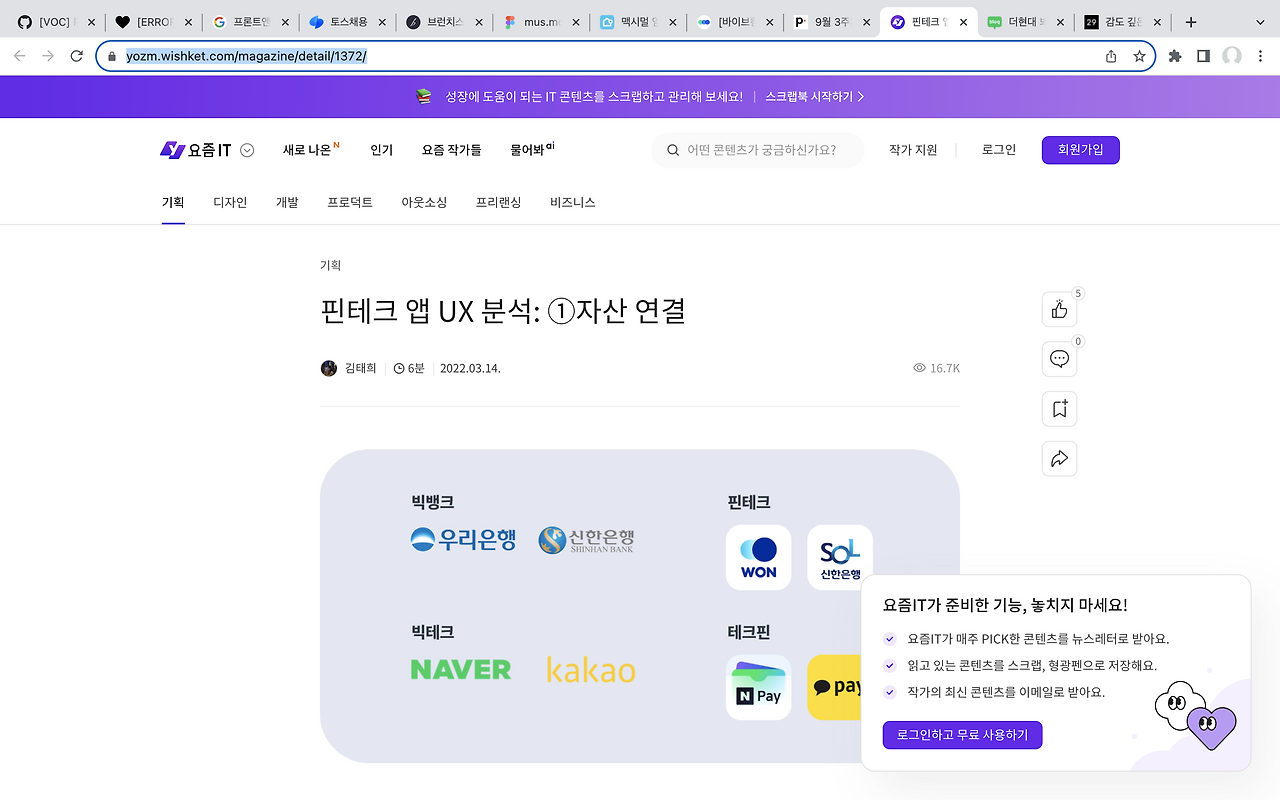
Task: Open comments with the speech bubble icon
Action: [1060, 359]
